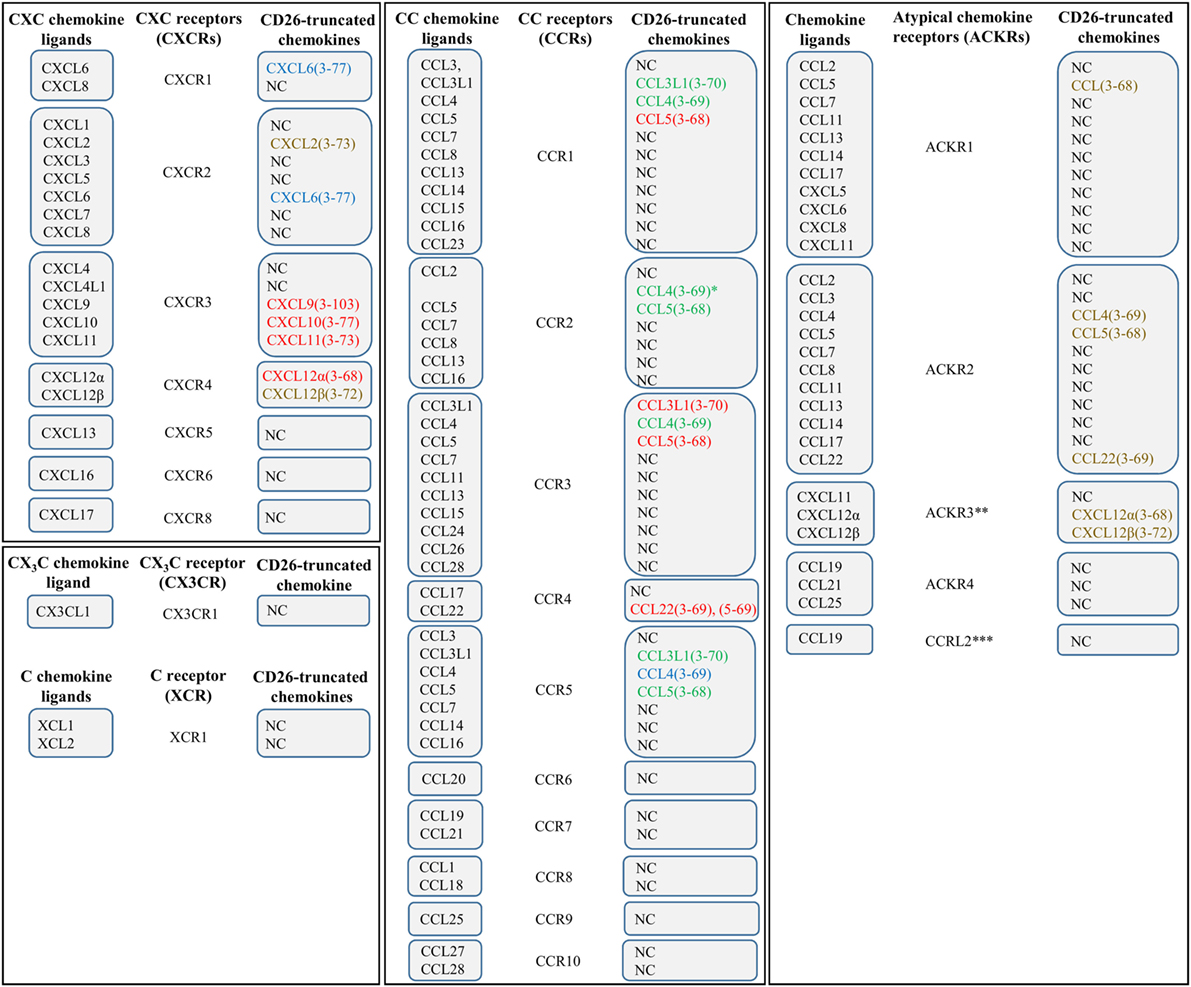Select the red CCL22(3-69), (5-69) entry
Image resolution: width=1191 pixels, height=987 pixels.
693,609
